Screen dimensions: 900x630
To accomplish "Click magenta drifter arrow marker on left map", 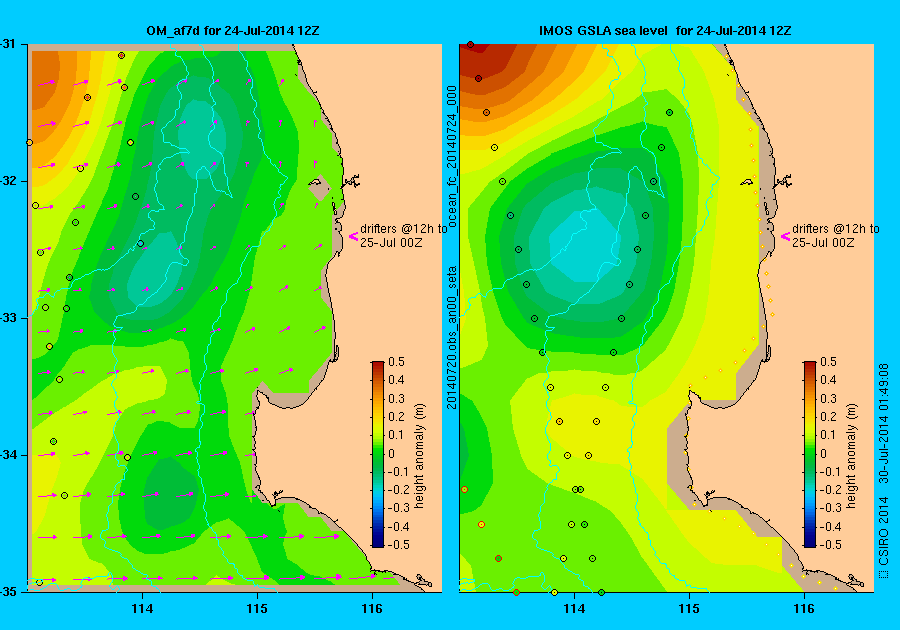I will [354, 236].
